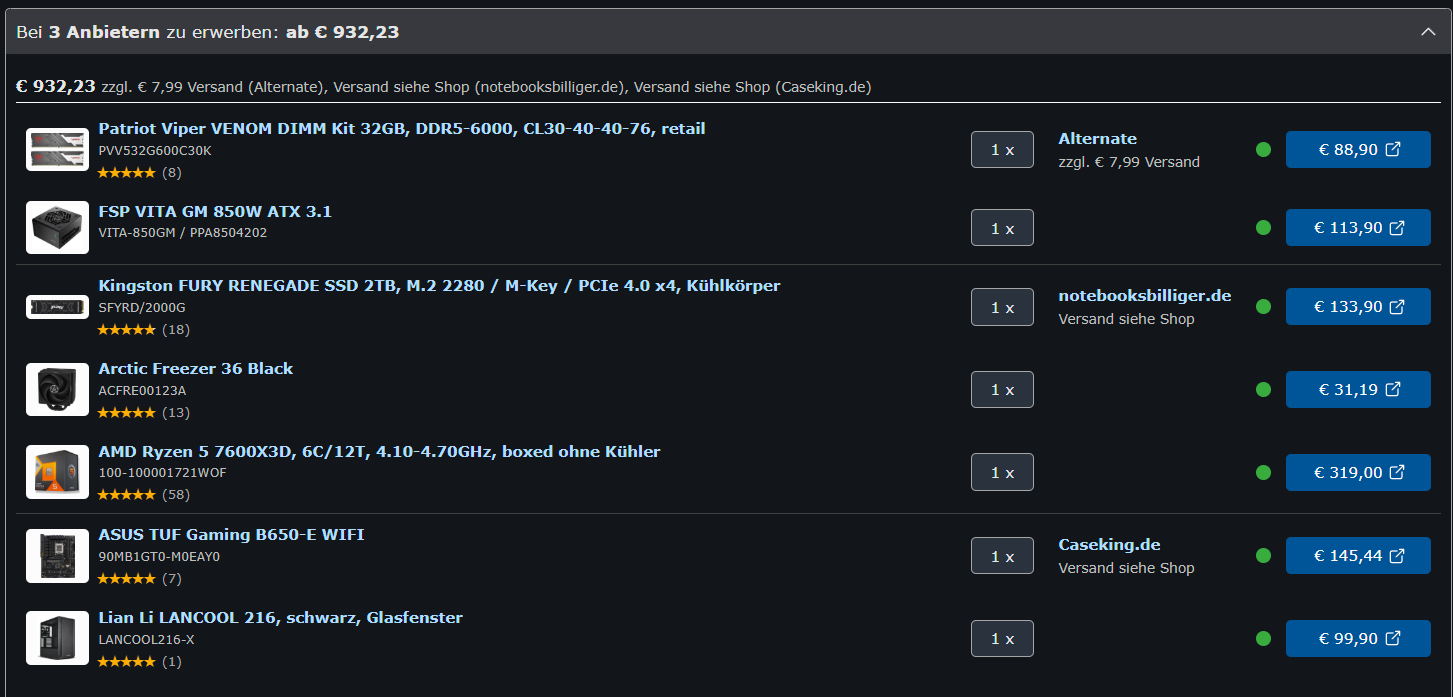Click star rating with (58) reviews
This screenshot has height=697, width=1453.
pos(143,494)
